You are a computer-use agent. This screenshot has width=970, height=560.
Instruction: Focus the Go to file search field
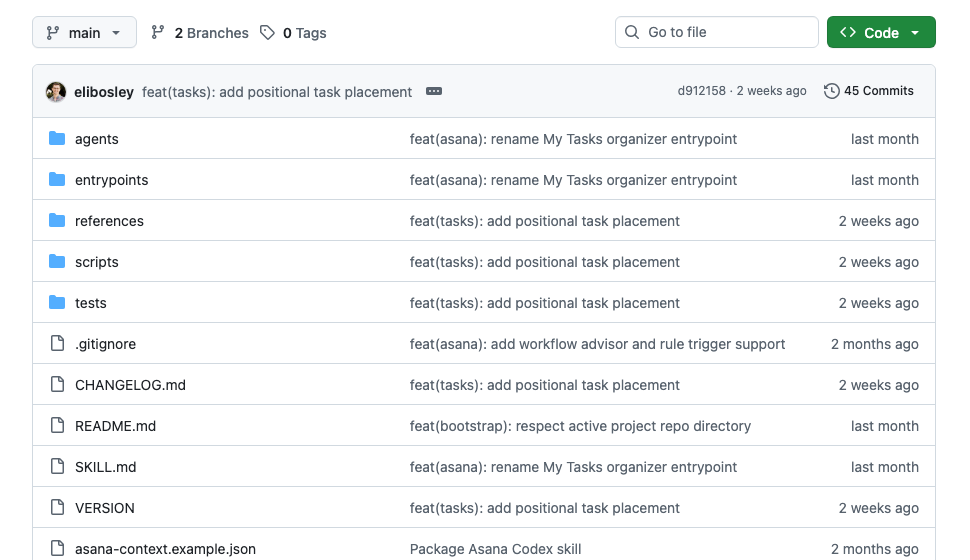pyautogui.click(x=716, y=32)
